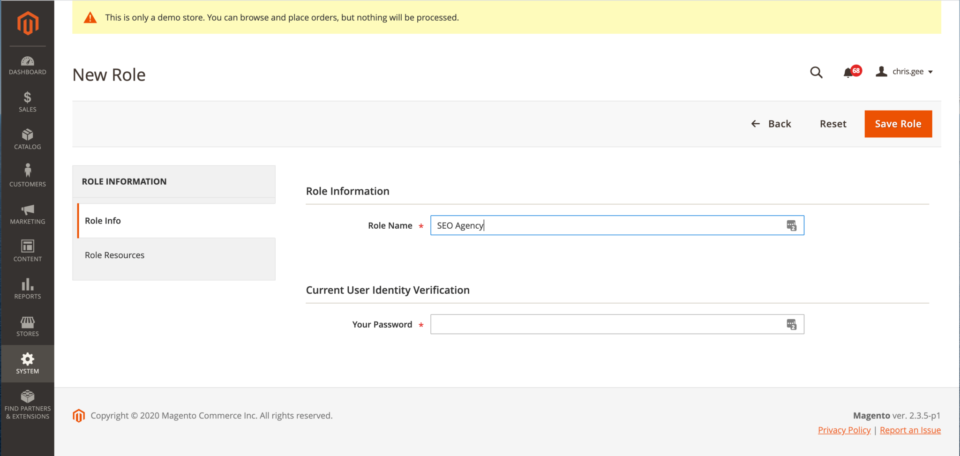The width and height of the screenshot is (960, 456).
Task: Select the Role Info tab
Action: coord(175,220)
